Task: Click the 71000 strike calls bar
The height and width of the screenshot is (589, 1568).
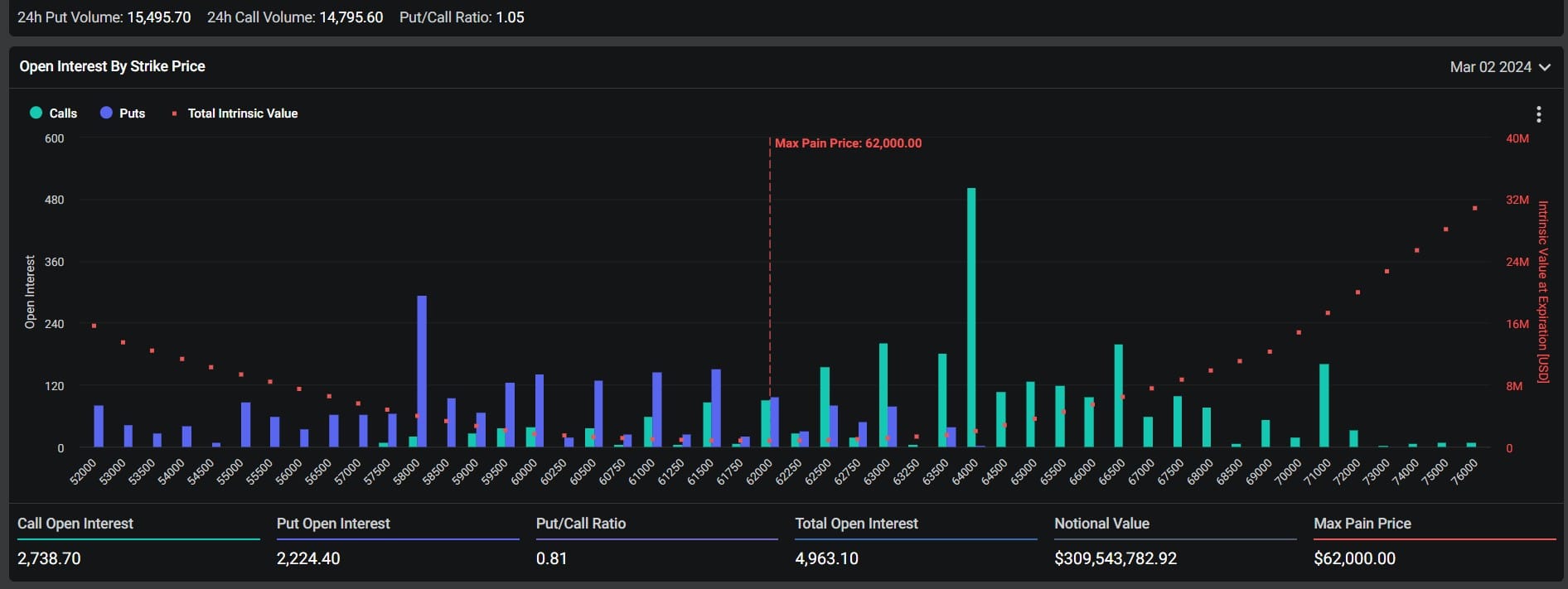Action: [x=1324, y=406]
